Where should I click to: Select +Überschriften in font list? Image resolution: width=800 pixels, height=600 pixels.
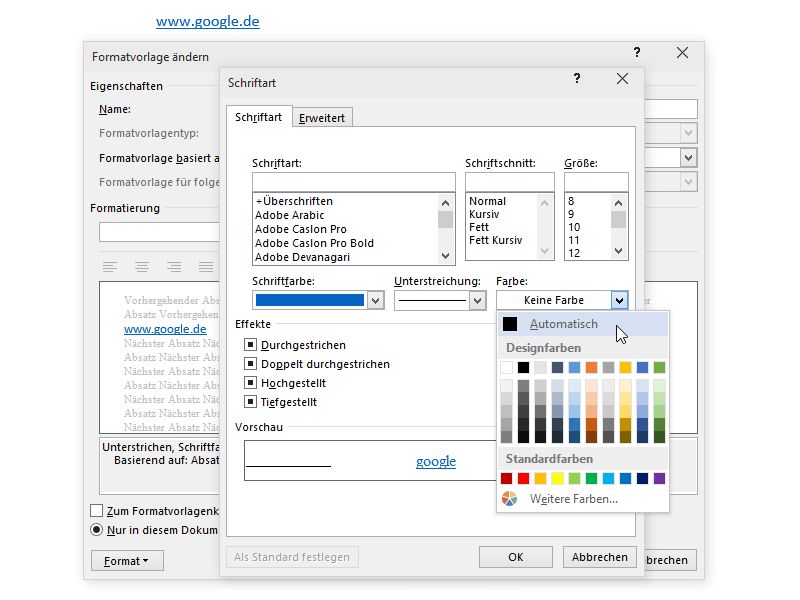(x=294, y=201)
